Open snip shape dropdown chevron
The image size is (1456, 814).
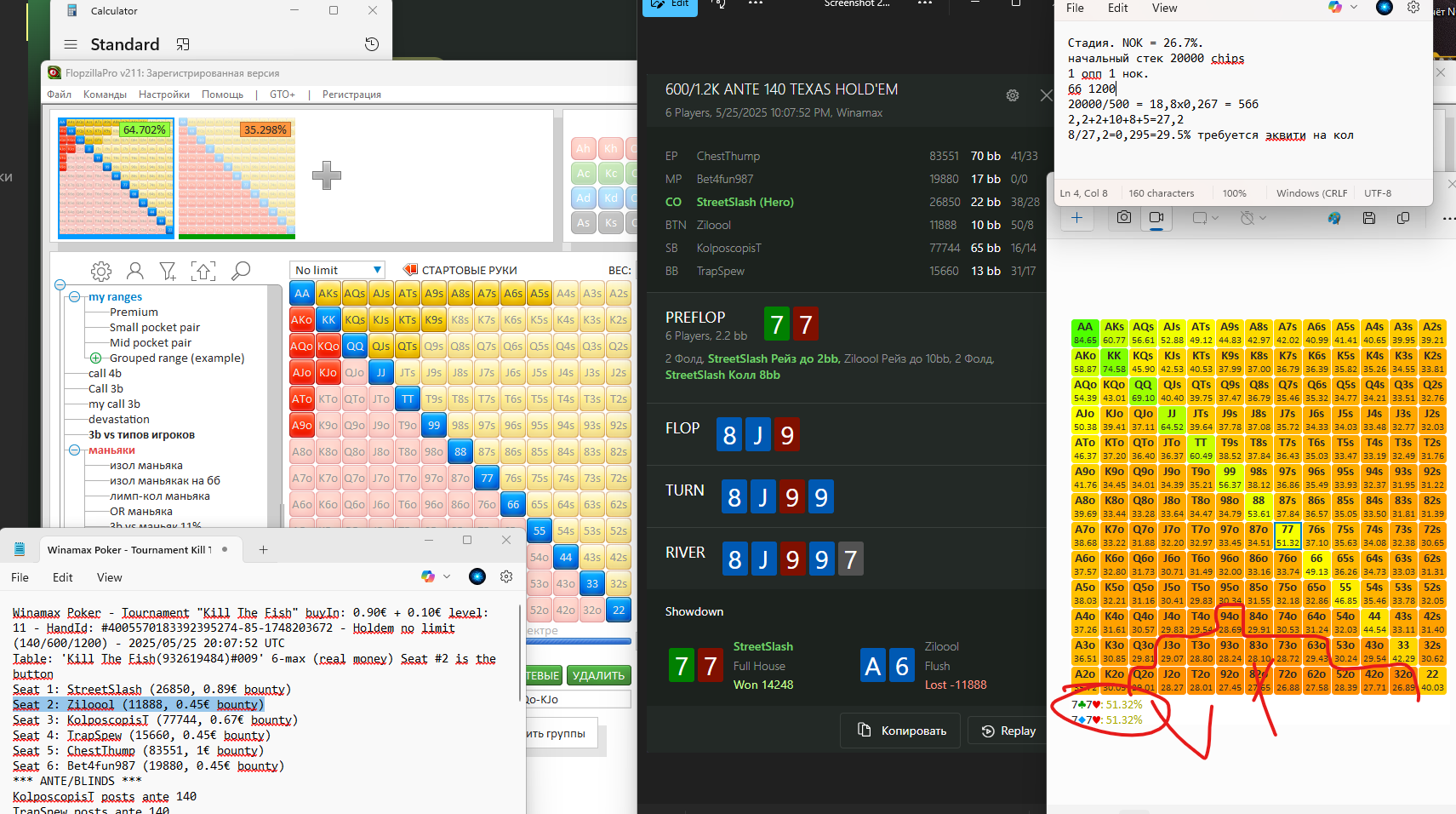pos(1215,219)
